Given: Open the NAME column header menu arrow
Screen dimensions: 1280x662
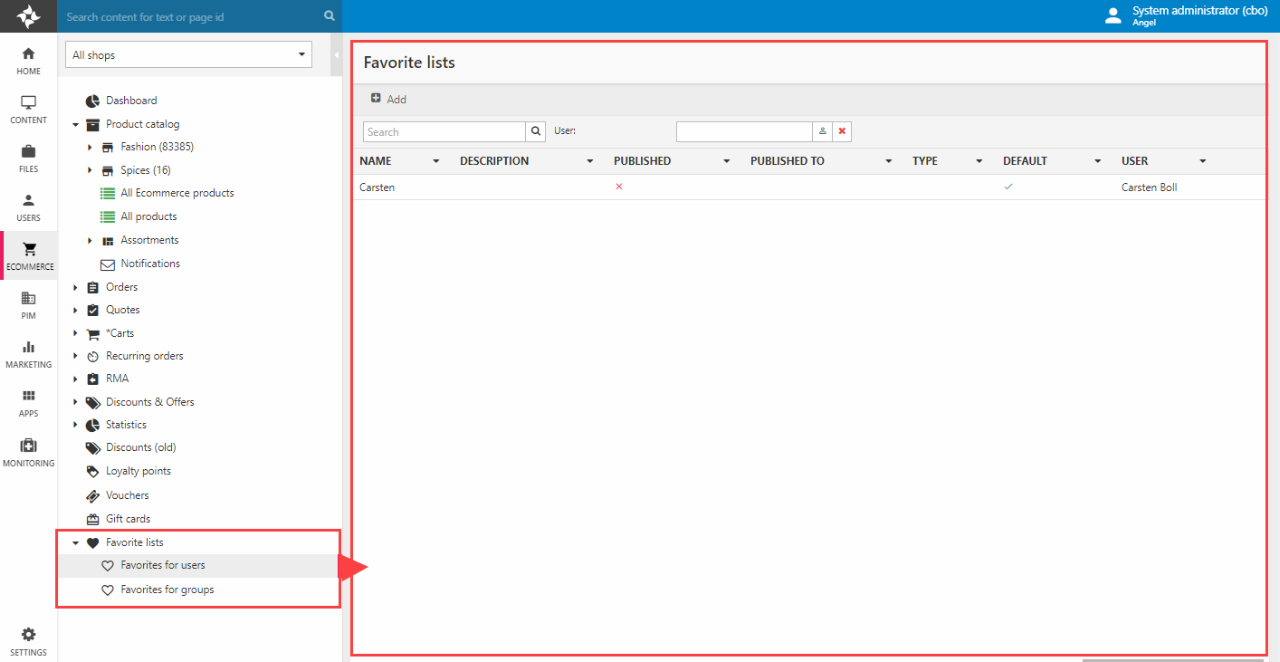Looking at the screenshot, I should coord(436,162).
